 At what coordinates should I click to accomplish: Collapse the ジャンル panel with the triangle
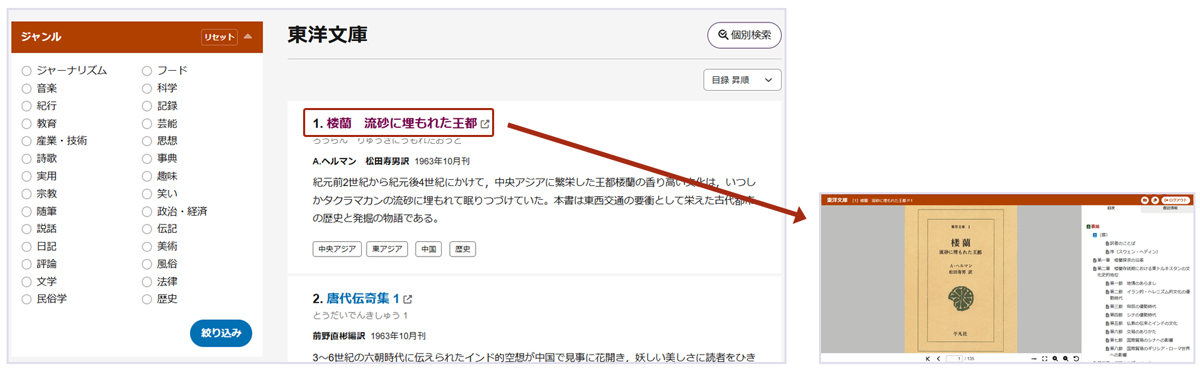coord(247,37)
